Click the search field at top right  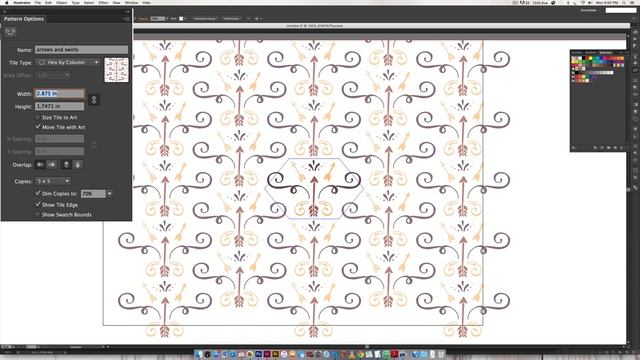[620, 10]
